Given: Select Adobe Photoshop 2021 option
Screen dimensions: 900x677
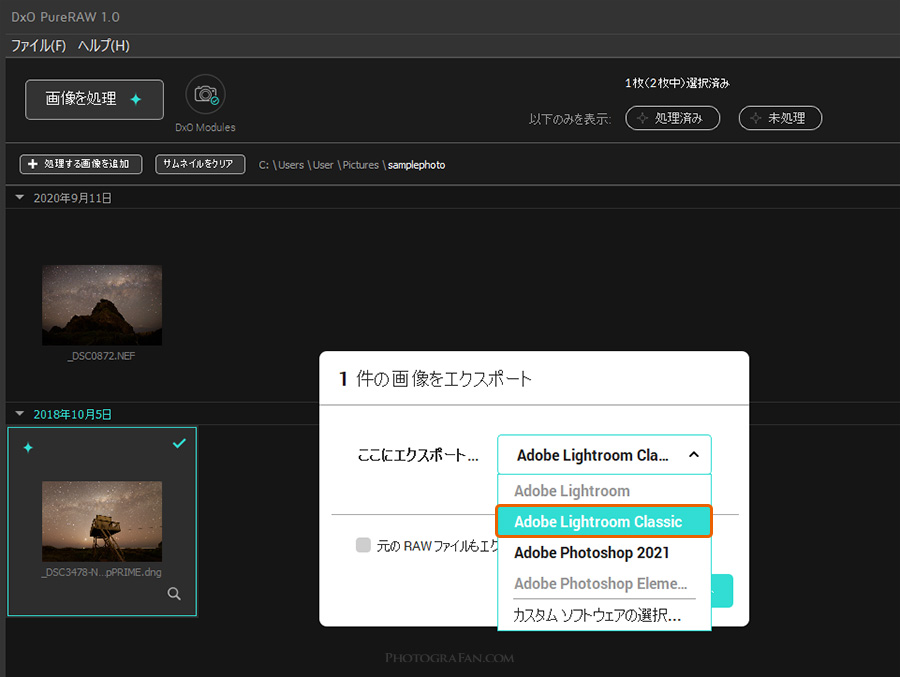Looking at the screenshot, I should tap(604, 552).
